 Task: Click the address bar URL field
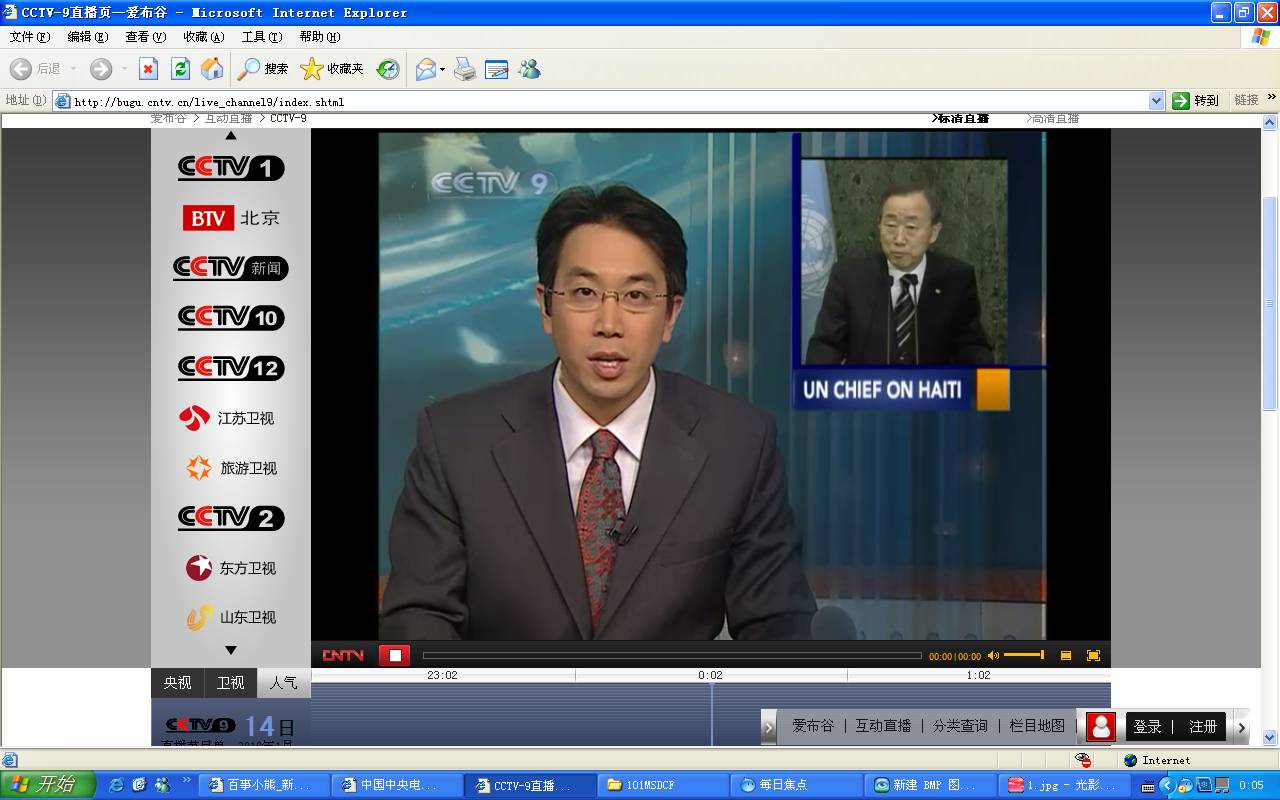[609, 101]
